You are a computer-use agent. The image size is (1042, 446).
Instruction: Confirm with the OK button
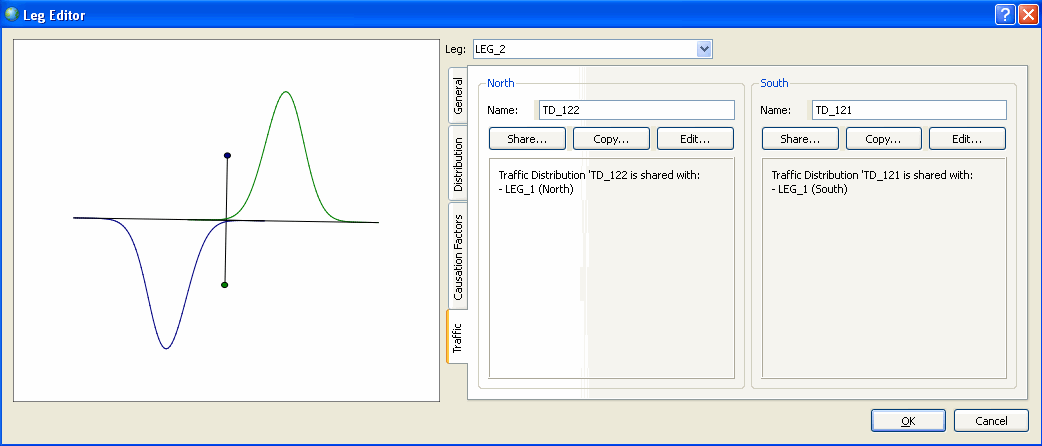tap(907, 421)
